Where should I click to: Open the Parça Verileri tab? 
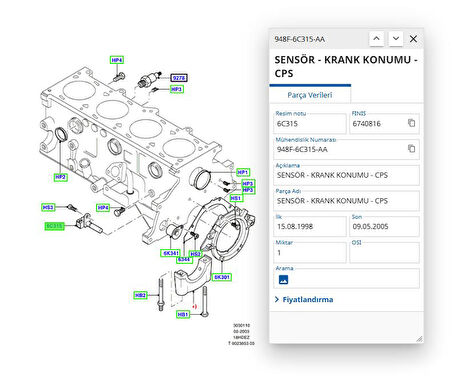[310, 95]
